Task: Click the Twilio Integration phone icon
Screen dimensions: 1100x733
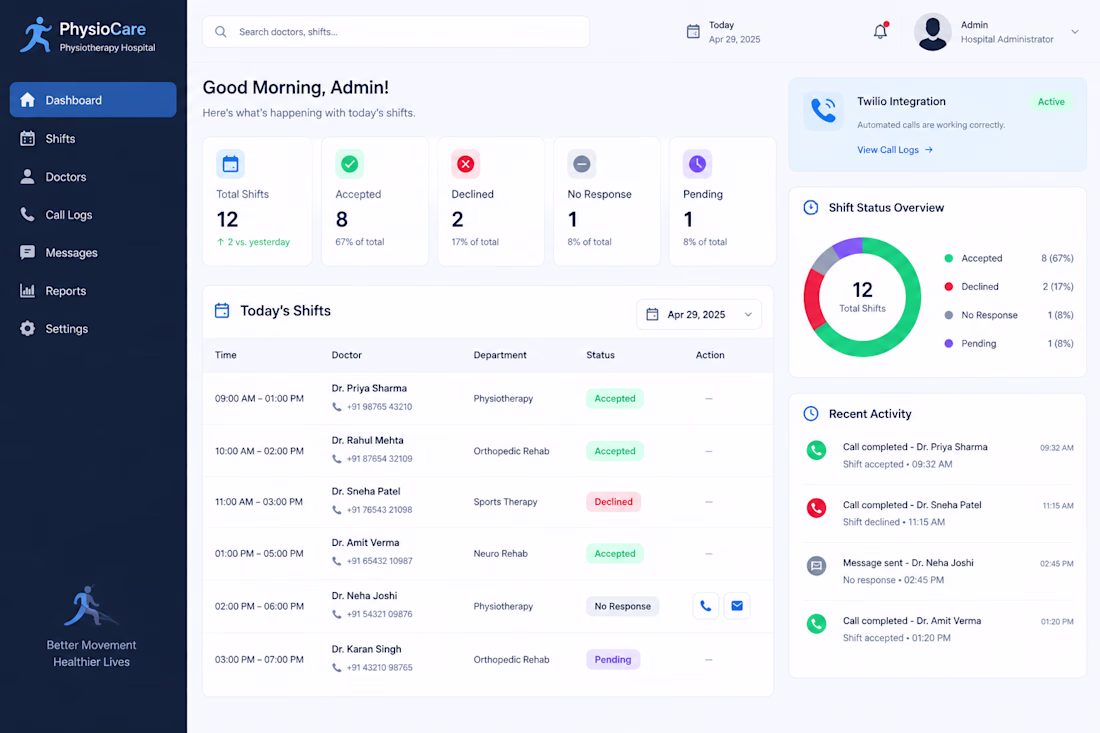Action: (x=823, y=111)
